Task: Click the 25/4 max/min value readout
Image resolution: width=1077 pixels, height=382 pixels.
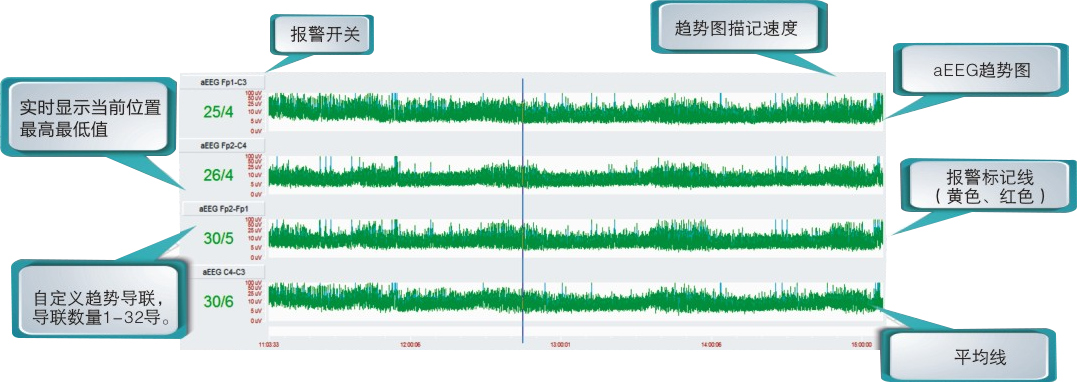Action: [x=218, y=111]
